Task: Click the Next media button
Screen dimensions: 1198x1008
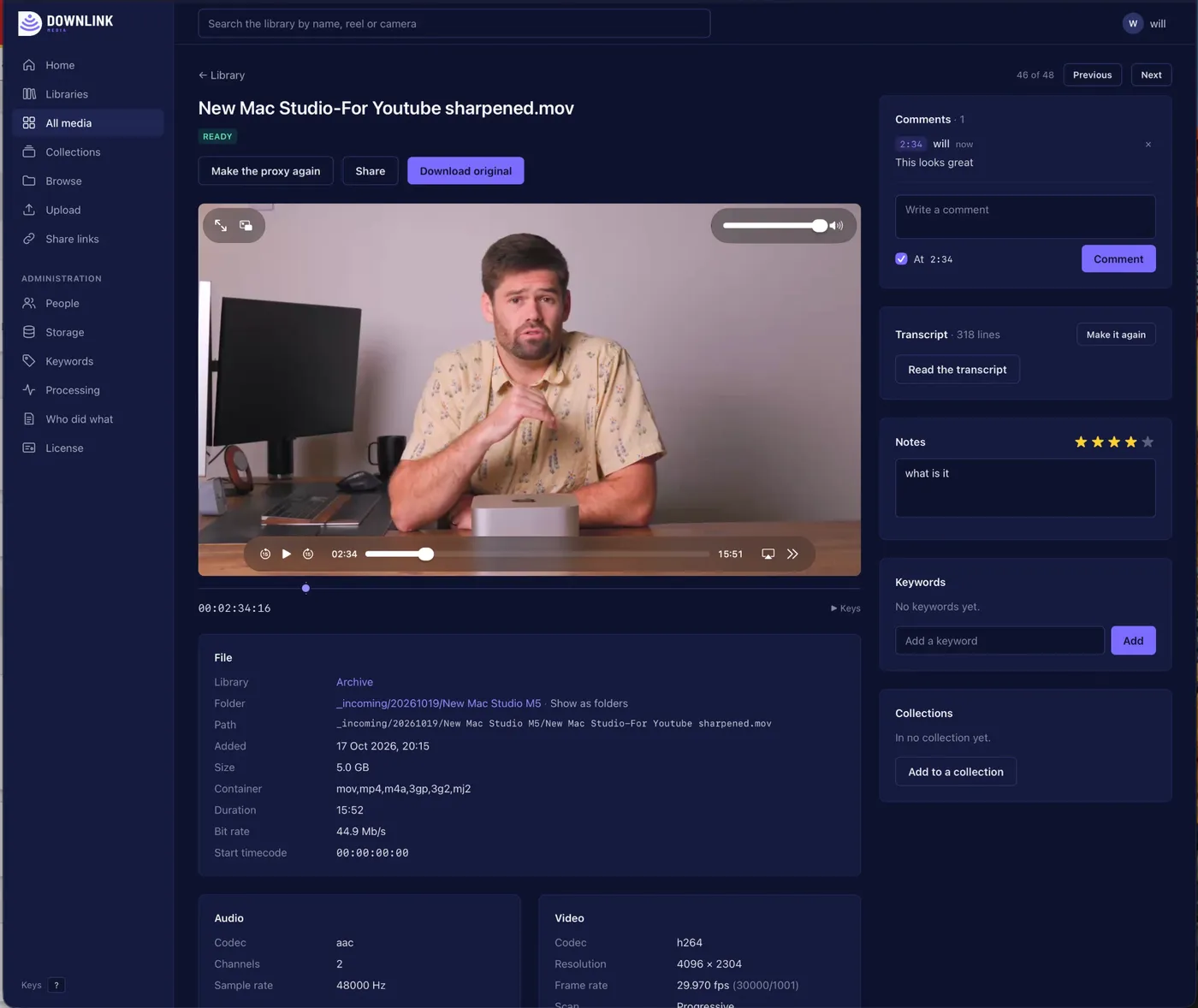Action: coord(1151,74)
